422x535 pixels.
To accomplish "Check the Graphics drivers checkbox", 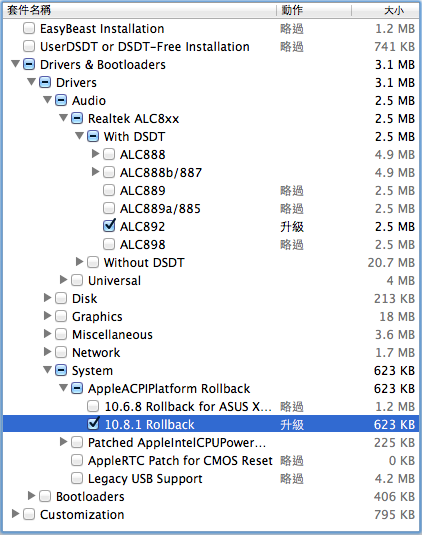I will coord(61,316).
